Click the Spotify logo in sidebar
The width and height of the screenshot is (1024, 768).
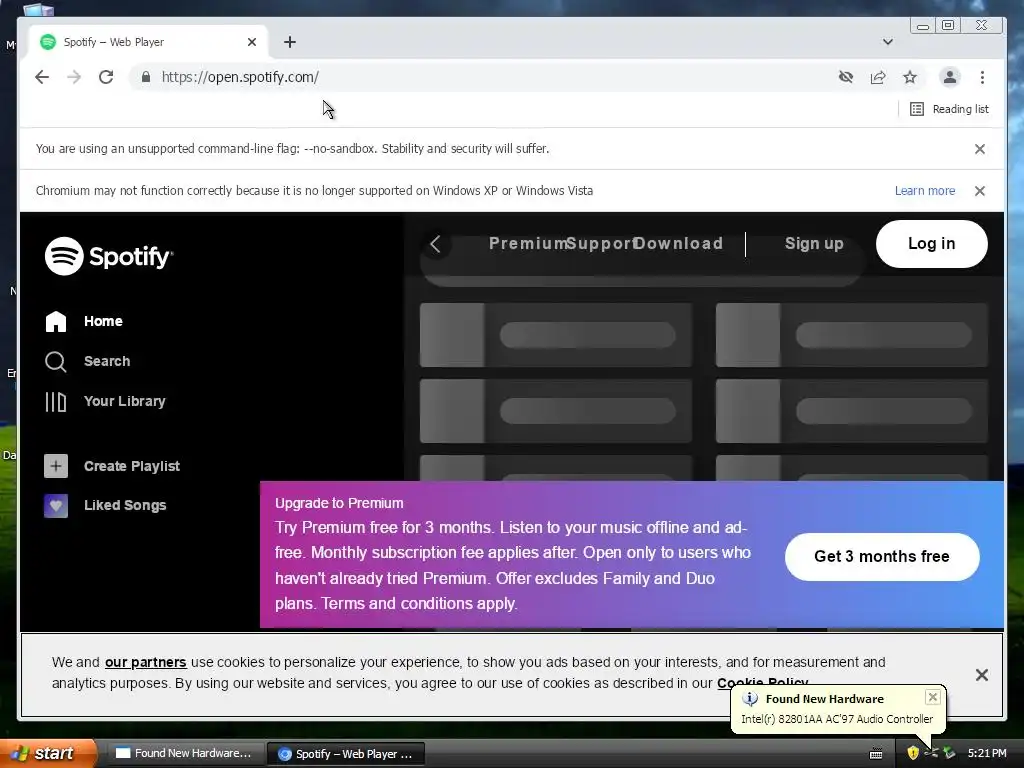click(x=109, y=256)
